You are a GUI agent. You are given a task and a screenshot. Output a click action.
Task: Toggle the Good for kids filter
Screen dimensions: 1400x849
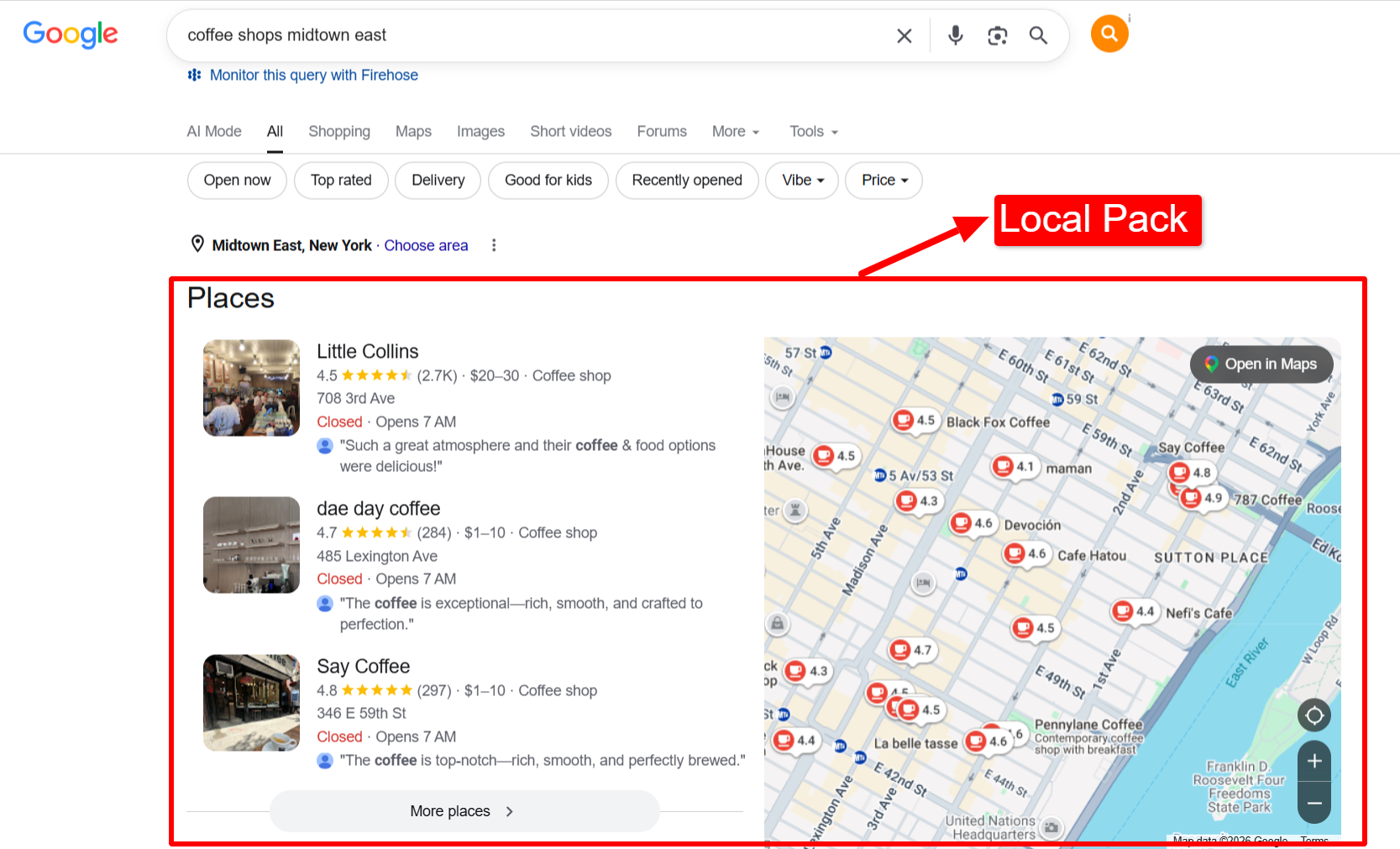[x=548, y=180]
